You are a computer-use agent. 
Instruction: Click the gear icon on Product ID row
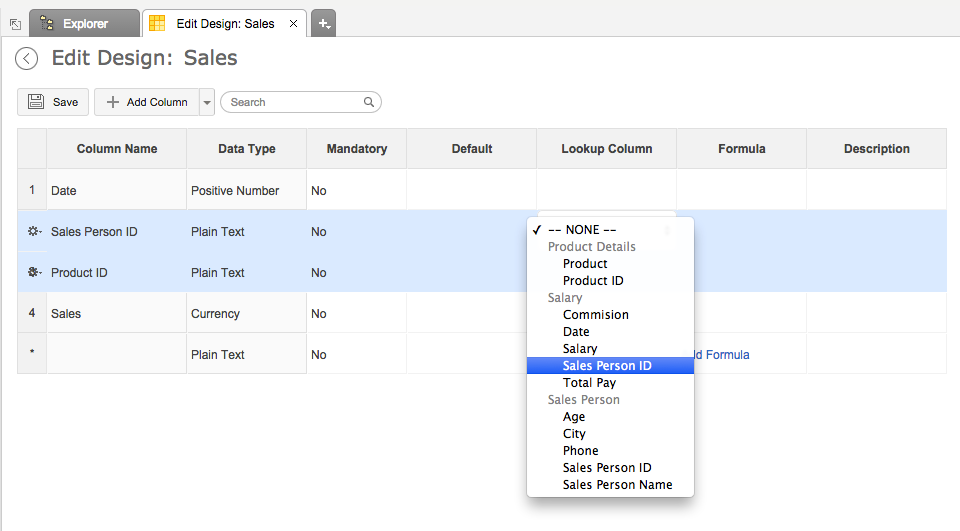click(x=33, y=273)
